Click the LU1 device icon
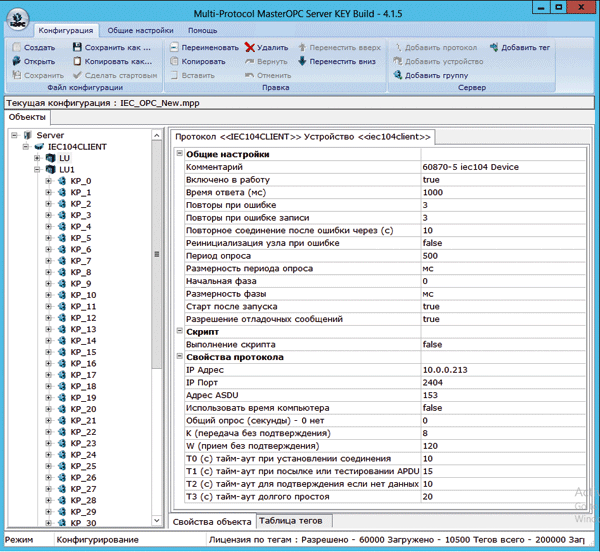 coord(51,169)
